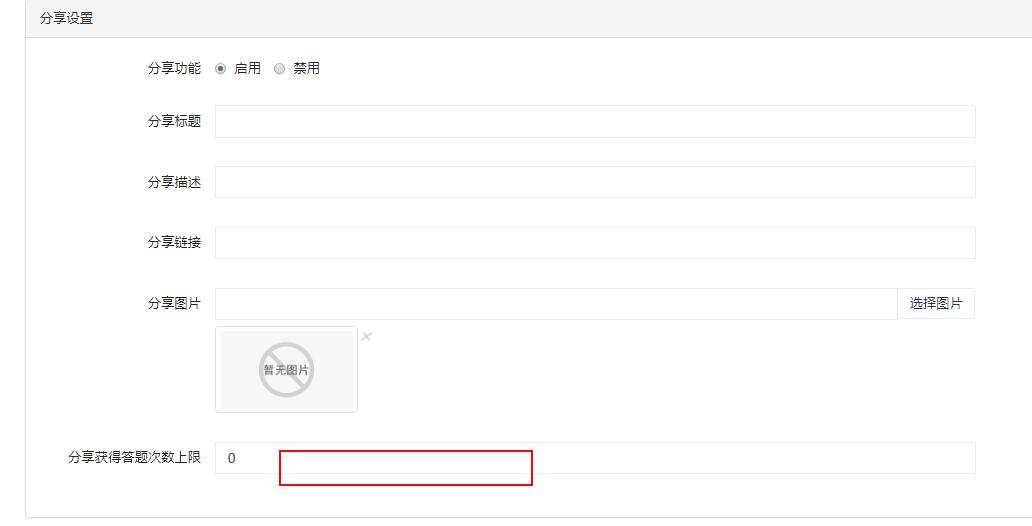The width and height of the screenshot is (1032, 526).
Task: Click the 分享图片 path input box
Action: (556, 303)
